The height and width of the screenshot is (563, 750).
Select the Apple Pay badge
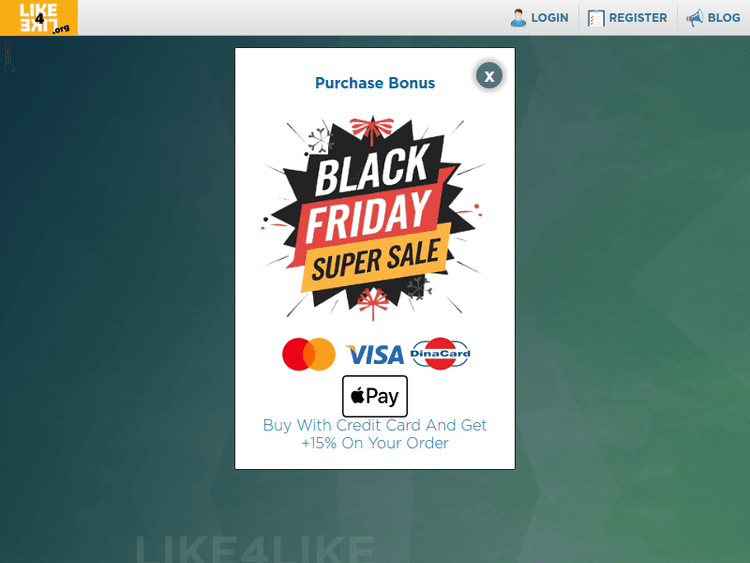[375, 396]
